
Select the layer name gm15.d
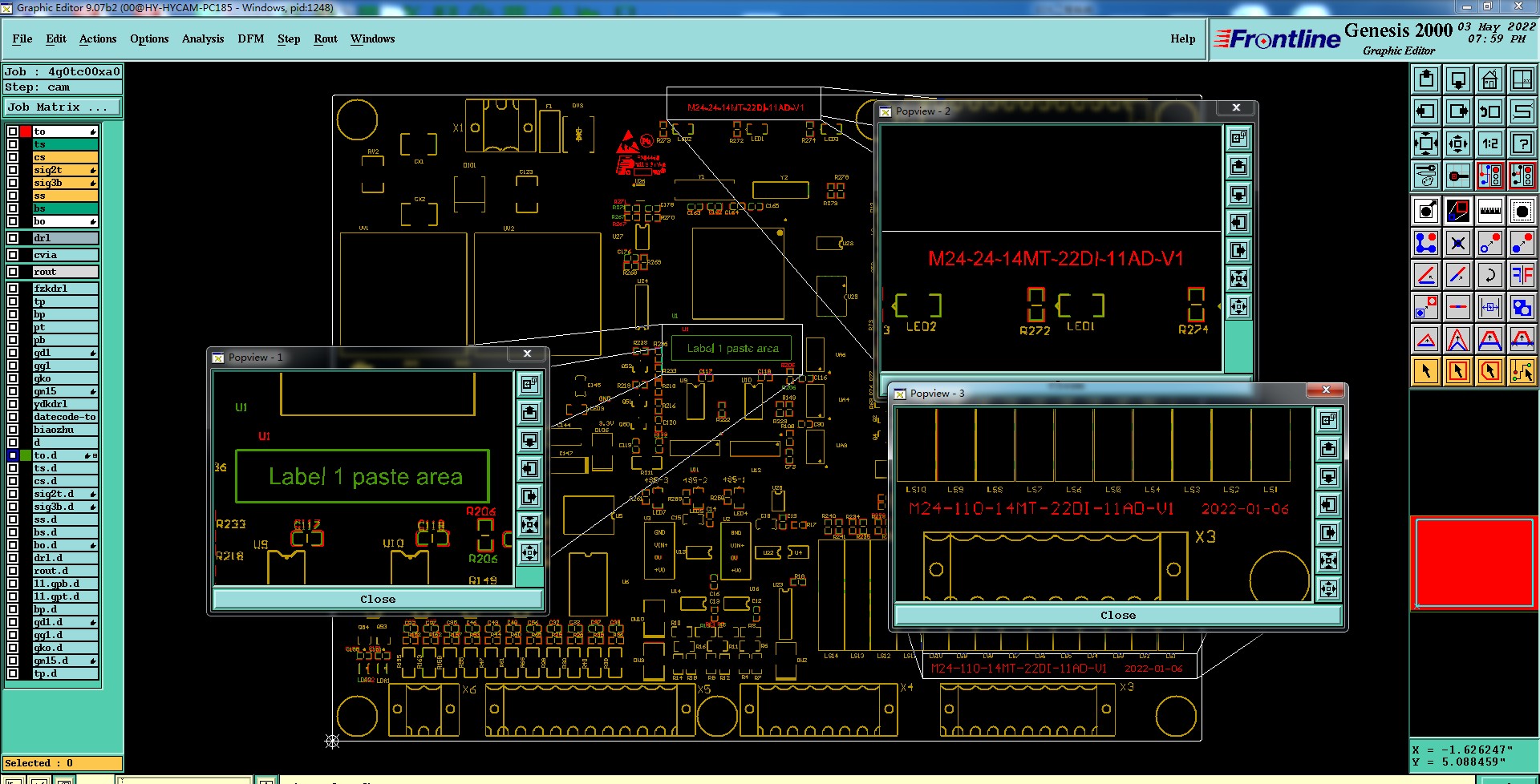coord(65,661)
